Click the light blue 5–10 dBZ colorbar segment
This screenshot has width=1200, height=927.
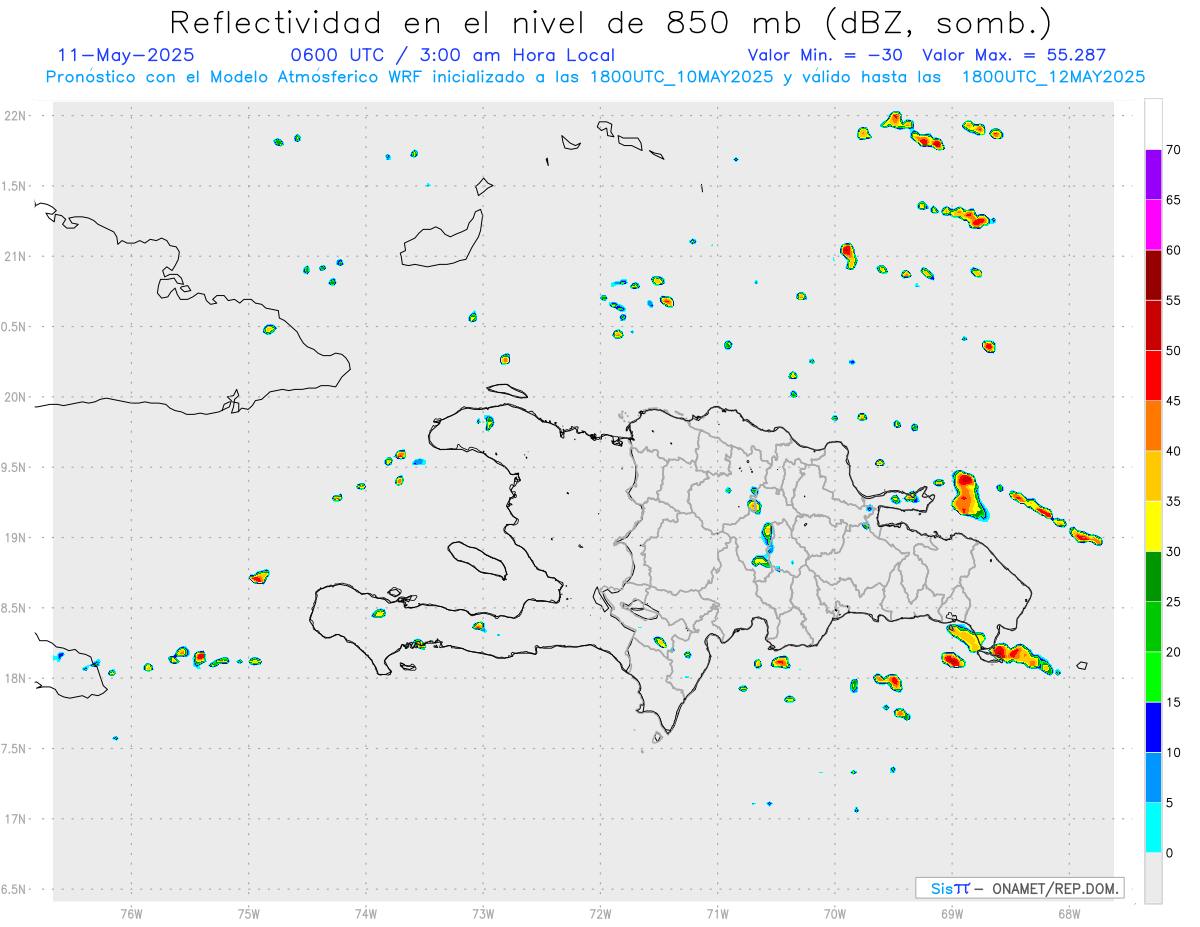click(1153, 778)
